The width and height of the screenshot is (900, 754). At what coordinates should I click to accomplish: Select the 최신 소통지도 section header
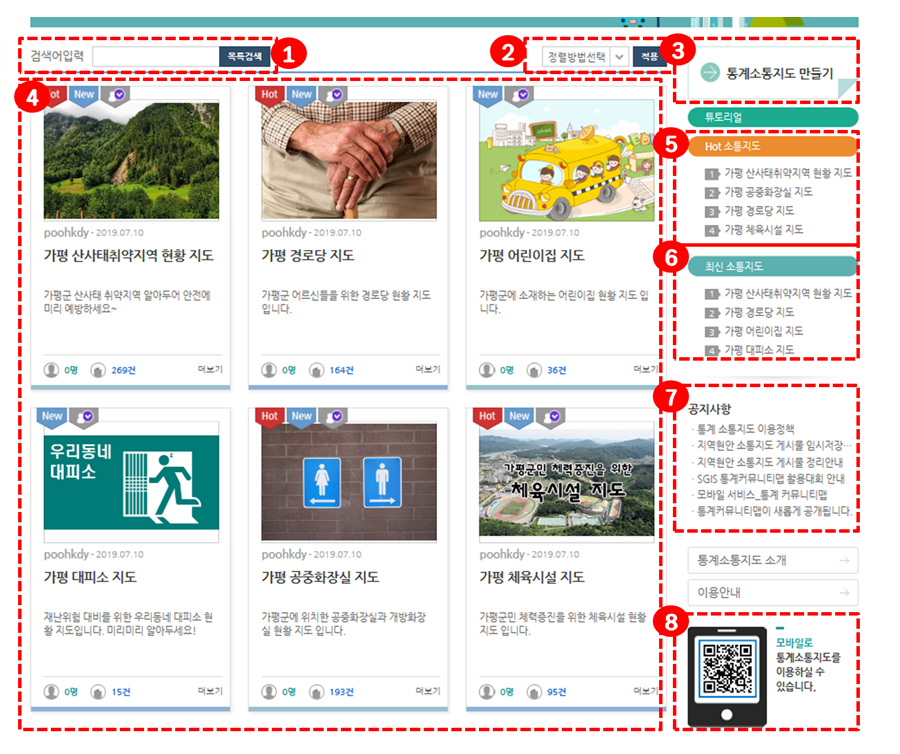[774, 268]
